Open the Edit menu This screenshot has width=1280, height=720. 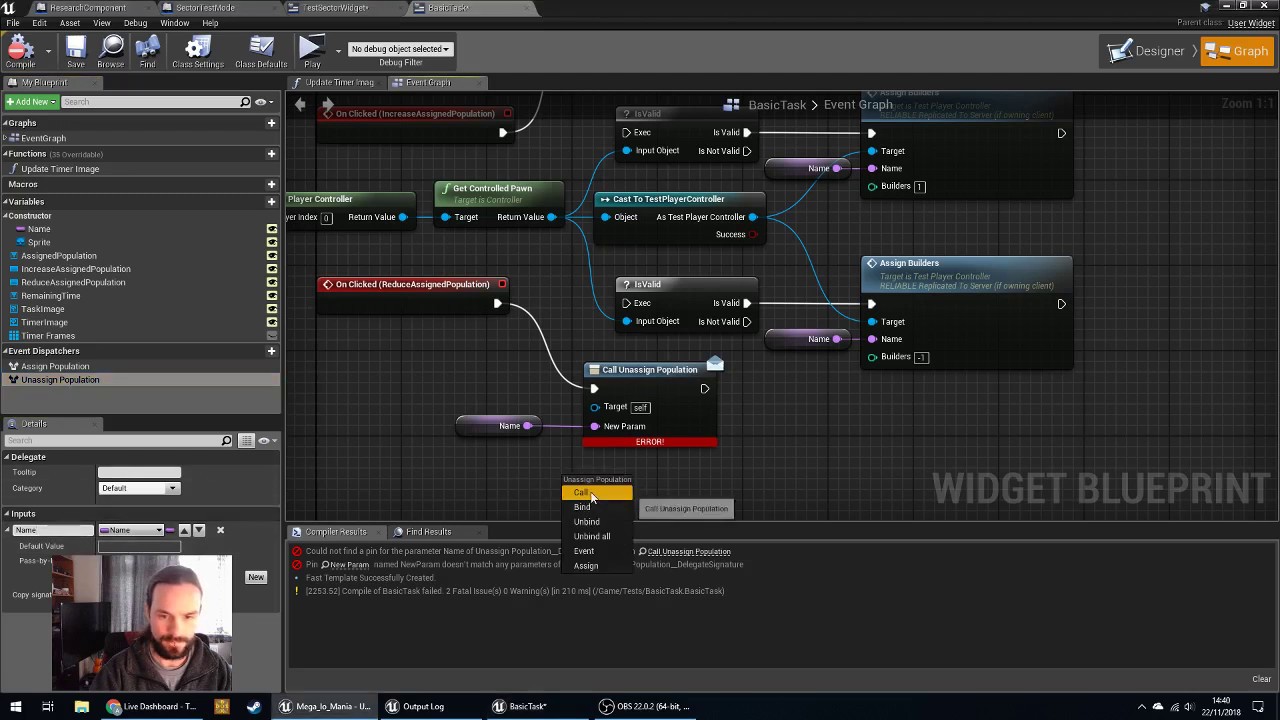pyautogui.click(x=39, y=23)
